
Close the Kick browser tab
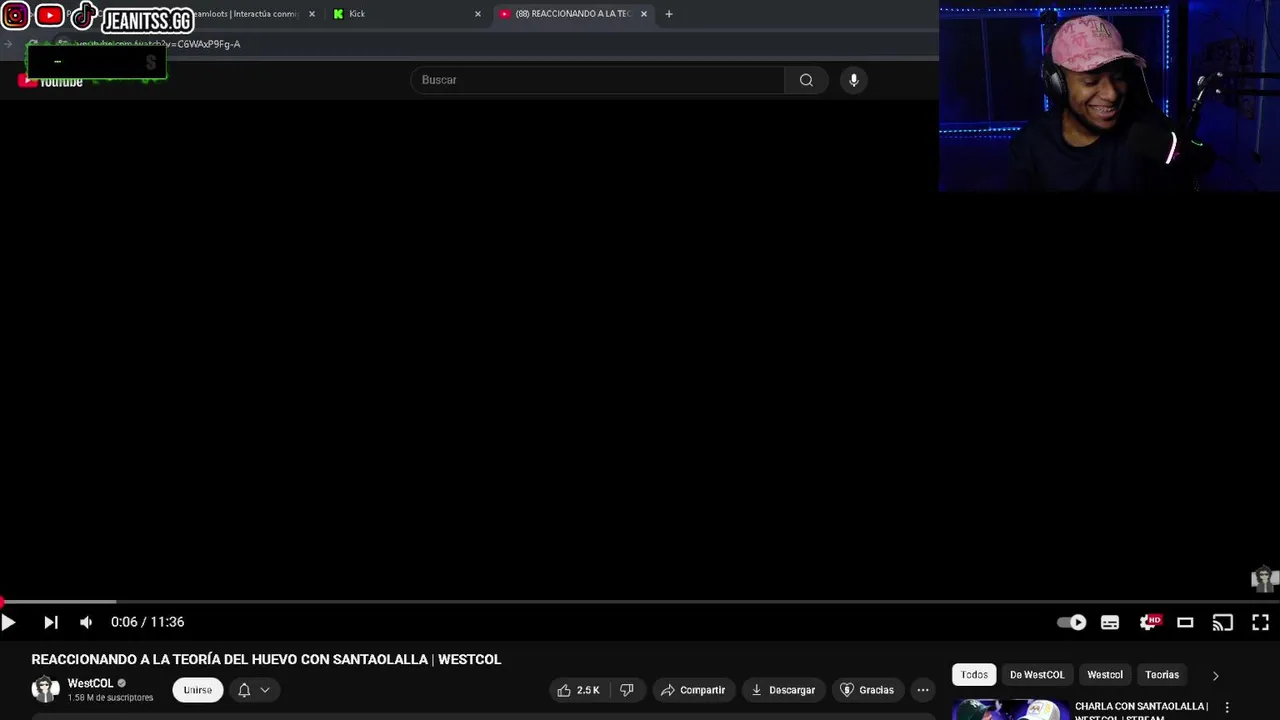477,14
